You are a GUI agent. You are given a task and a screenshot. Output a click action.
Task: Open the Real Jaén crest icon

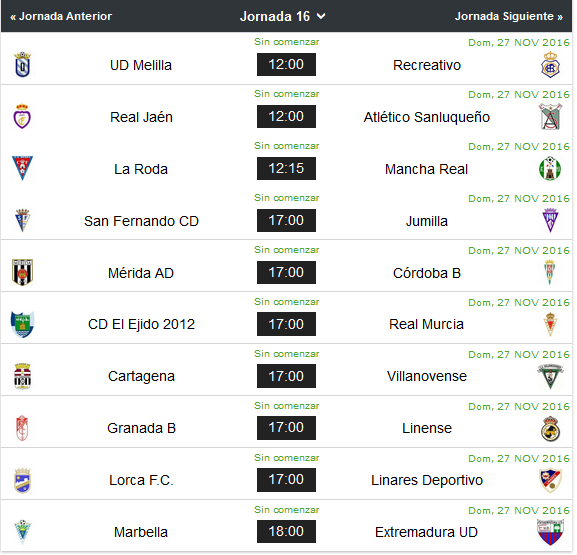(x=22, y=117)
